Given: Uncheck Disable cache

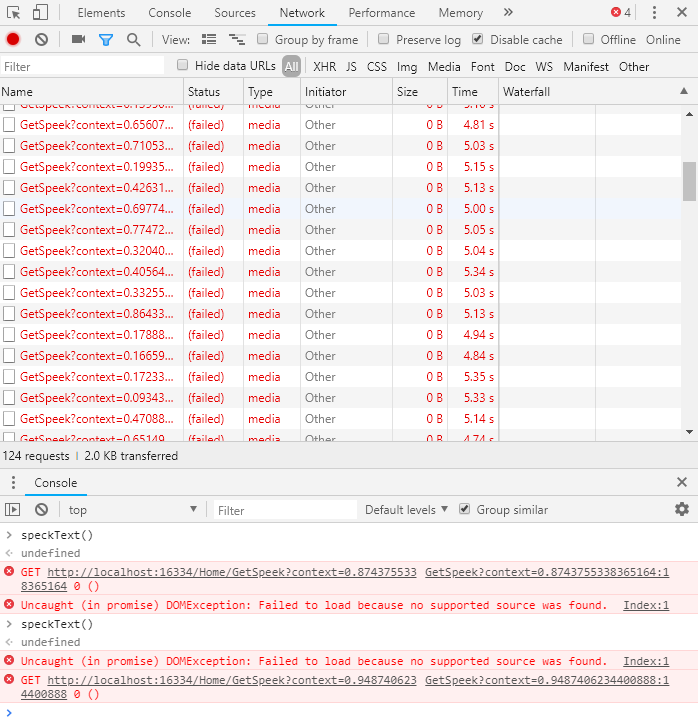Looking at the screenshot, I should click(x=478, y=39).
